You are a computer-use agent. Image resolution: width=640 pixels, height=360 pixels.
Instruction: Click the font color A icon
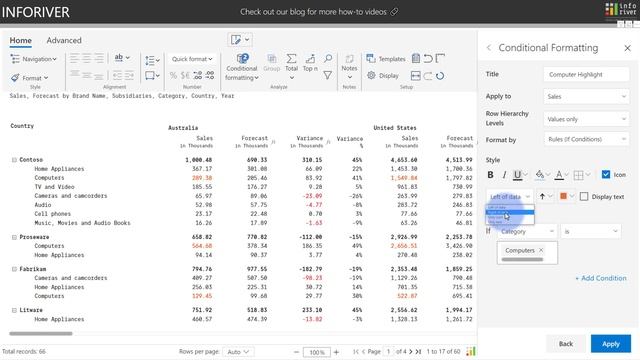coord(559,175)
